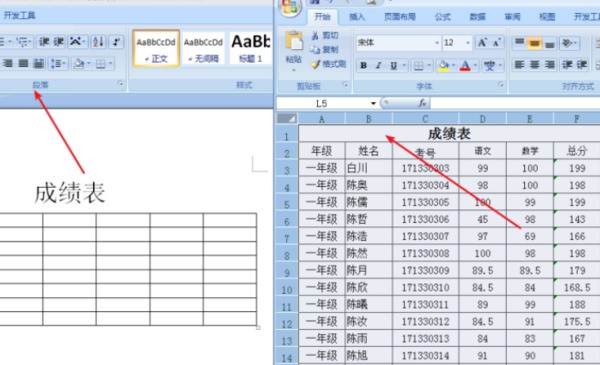This screenshot has height=365, width=600.
Task: Open fill color dropdown arrow in Excel
Action: 453,66
